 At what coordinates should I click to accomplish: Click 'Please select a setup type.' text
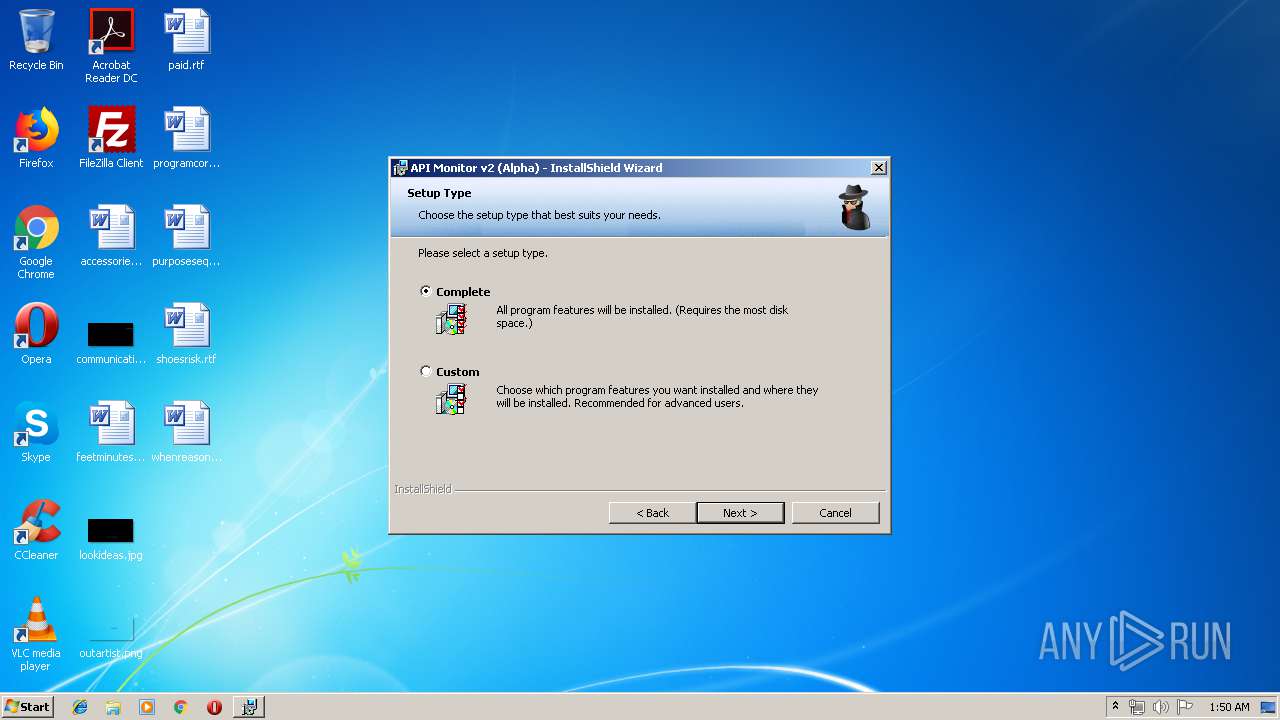[x=483, y=253]
